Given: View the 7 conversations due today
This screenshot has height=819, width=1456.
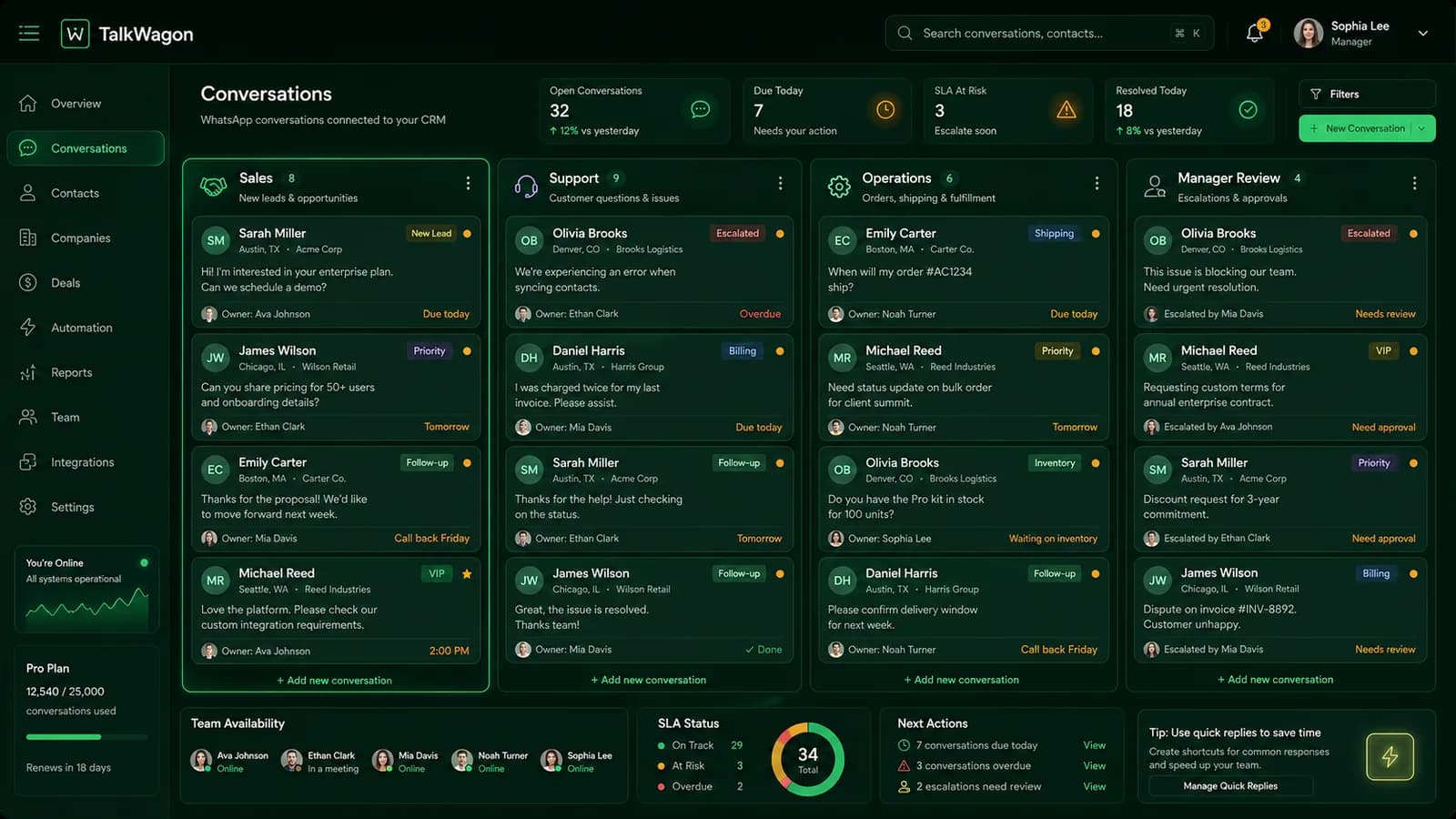Looking at the screenshot, I should 1095,745.
